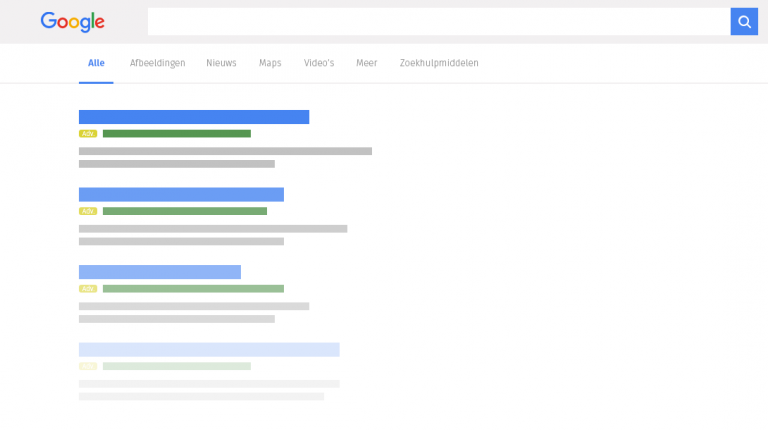768x430 pixels.
Task: Click the third result's Adv. badge
Action: point(88,288)
